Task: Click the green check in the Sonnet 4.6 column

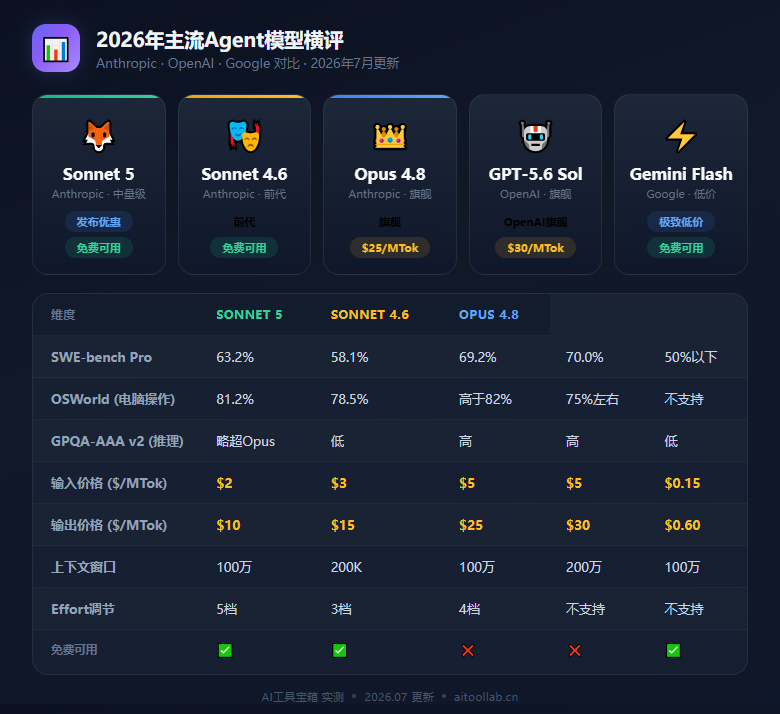Action: 340,650
